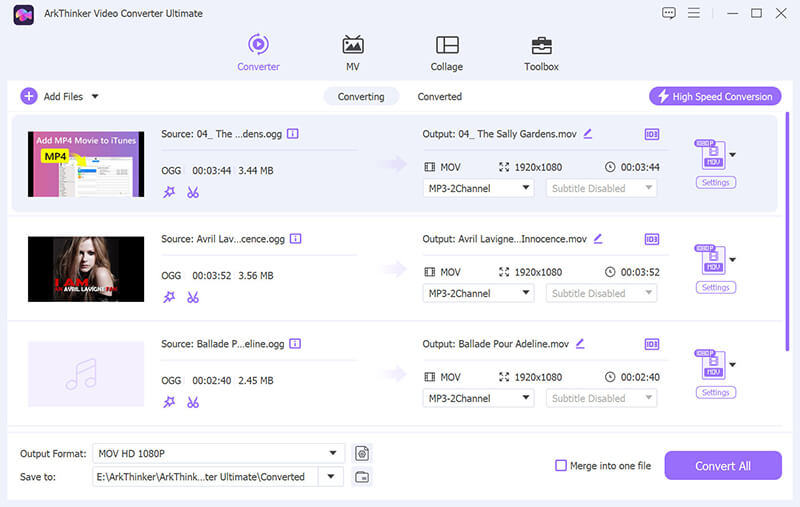Screen dimensions: 800x507
Task: Open the feedback chat icon in title bar
Action: click(668, 13)
